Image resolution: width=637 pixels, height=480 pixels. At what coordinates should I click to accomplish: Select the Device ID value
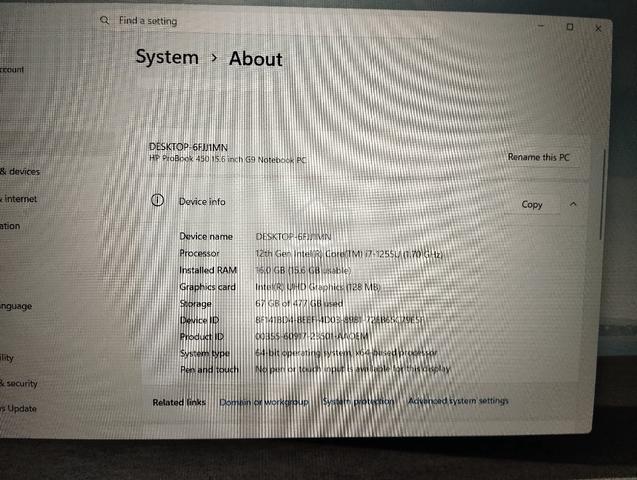[340, 320]
